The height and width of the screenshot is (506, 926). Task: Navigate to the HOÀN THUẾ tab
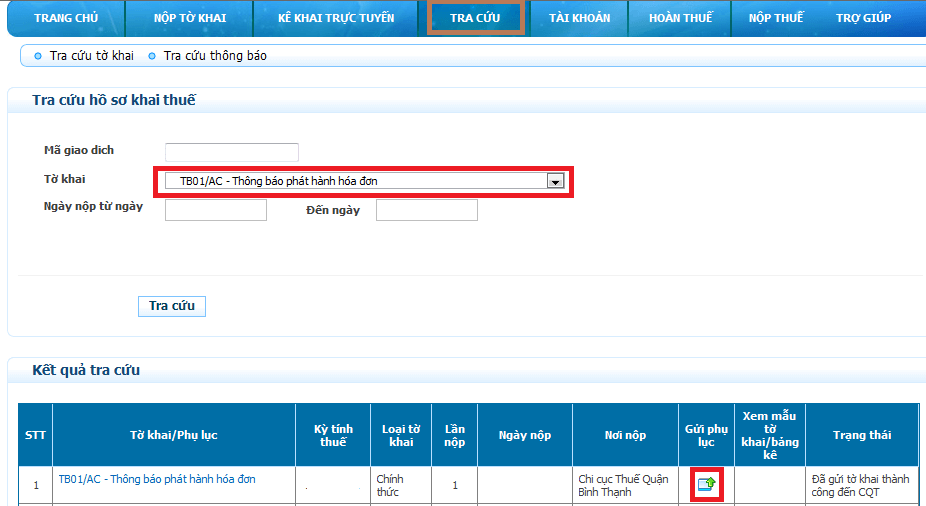click(680, 18)
